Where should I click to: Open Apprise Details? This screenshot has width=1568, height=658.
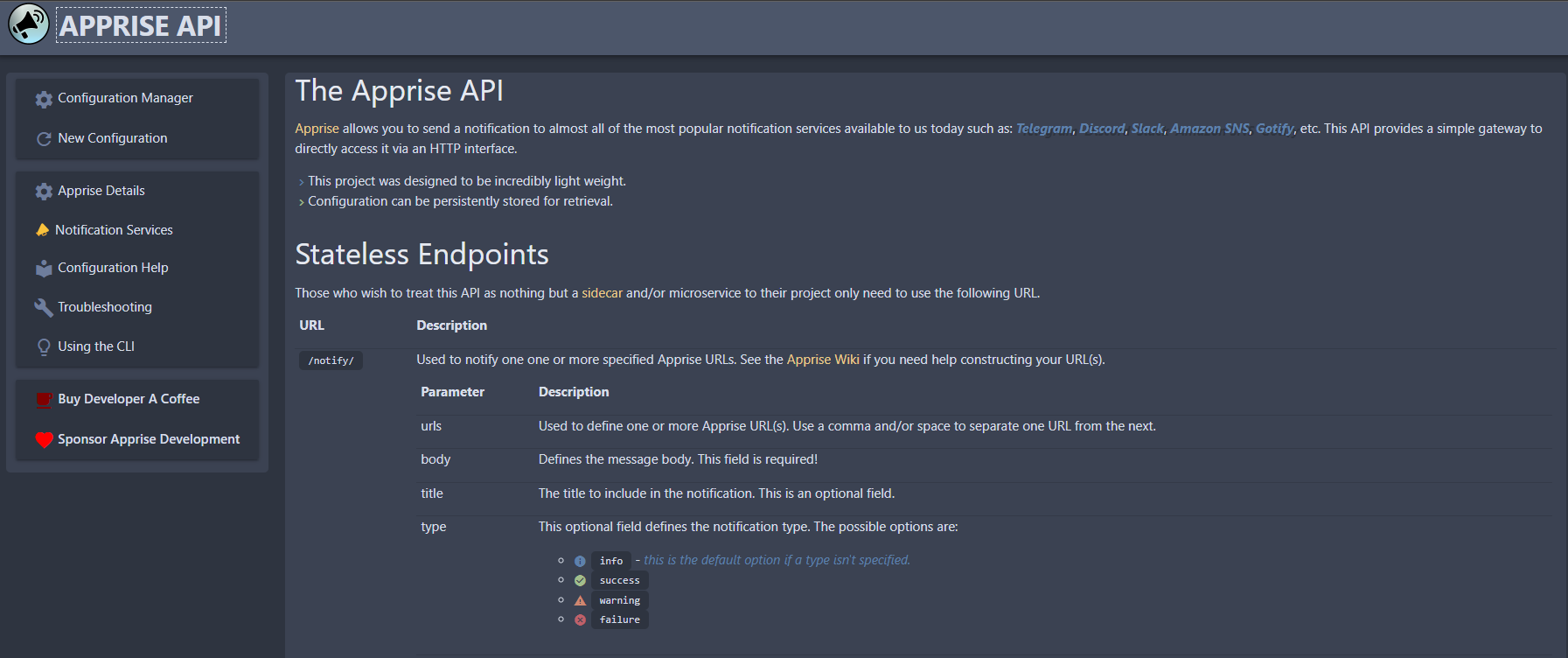click(101, 191)
